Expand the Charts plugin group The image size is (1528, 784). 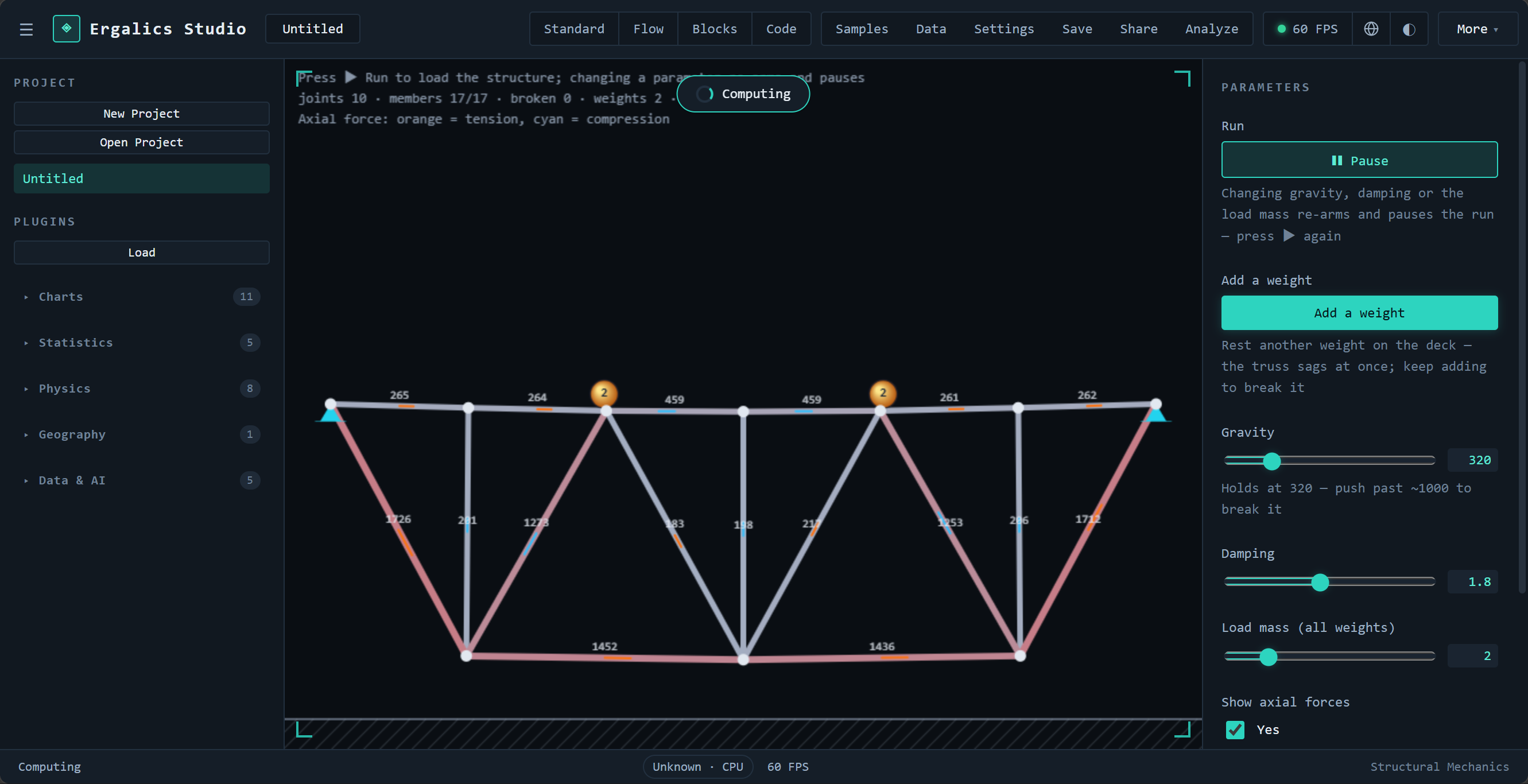coord(141,297)
